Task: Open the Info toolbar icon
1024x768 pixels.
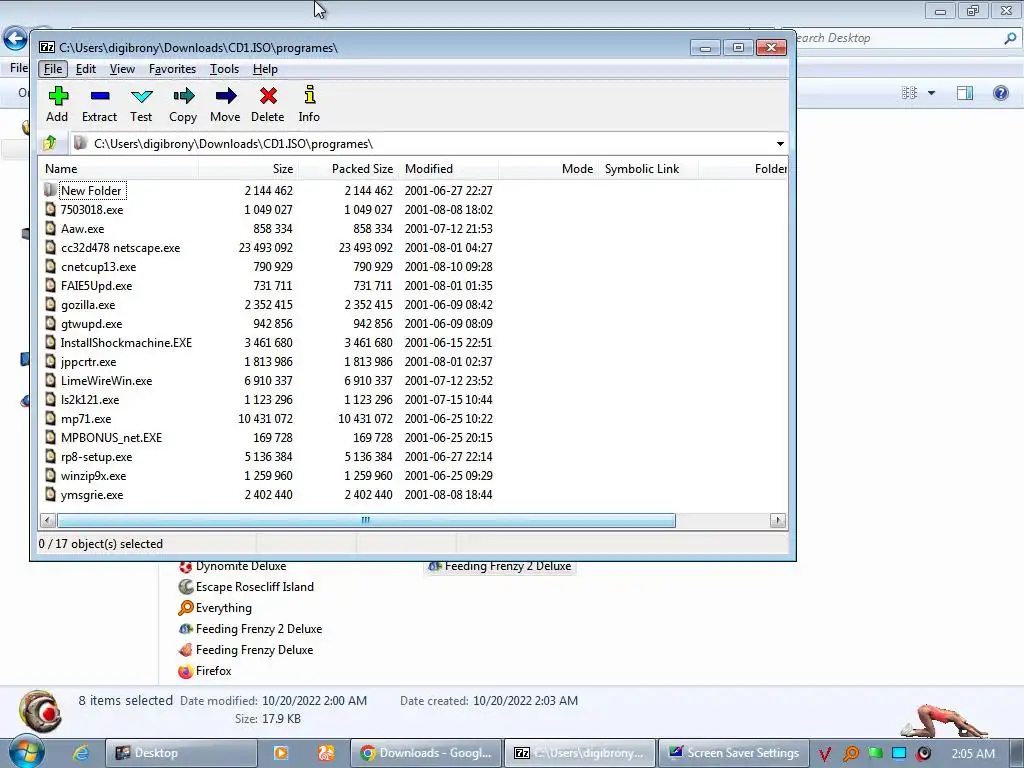Action: (x=310, y=95)
